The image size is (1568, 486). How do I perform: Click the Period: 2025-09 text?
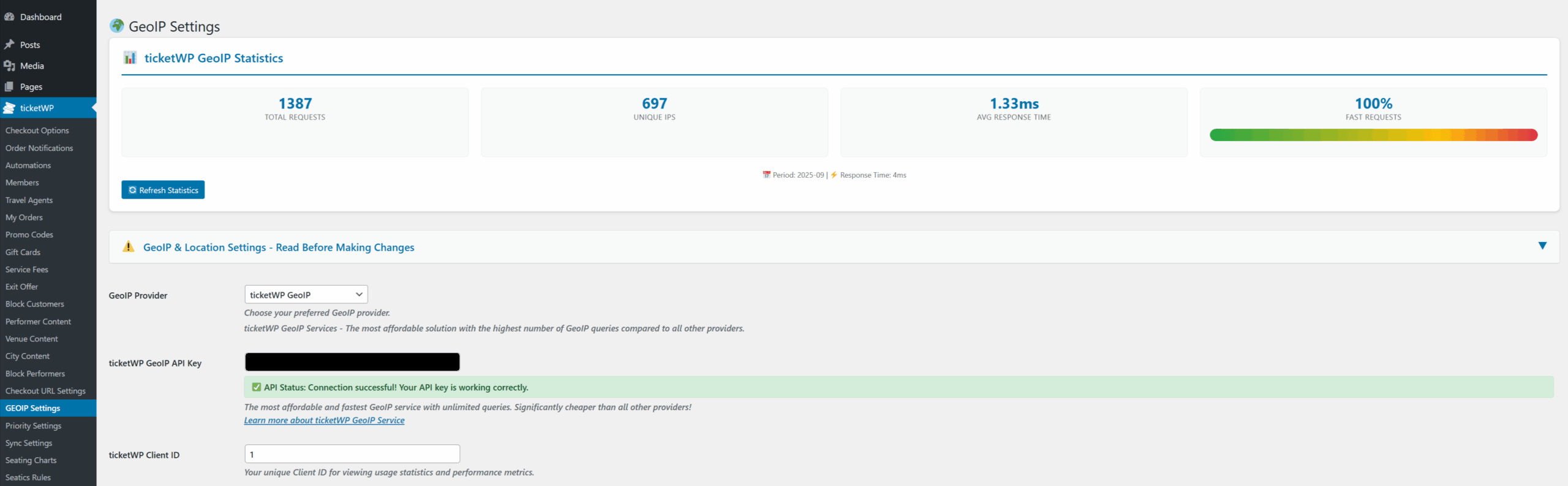click(798, 175)
